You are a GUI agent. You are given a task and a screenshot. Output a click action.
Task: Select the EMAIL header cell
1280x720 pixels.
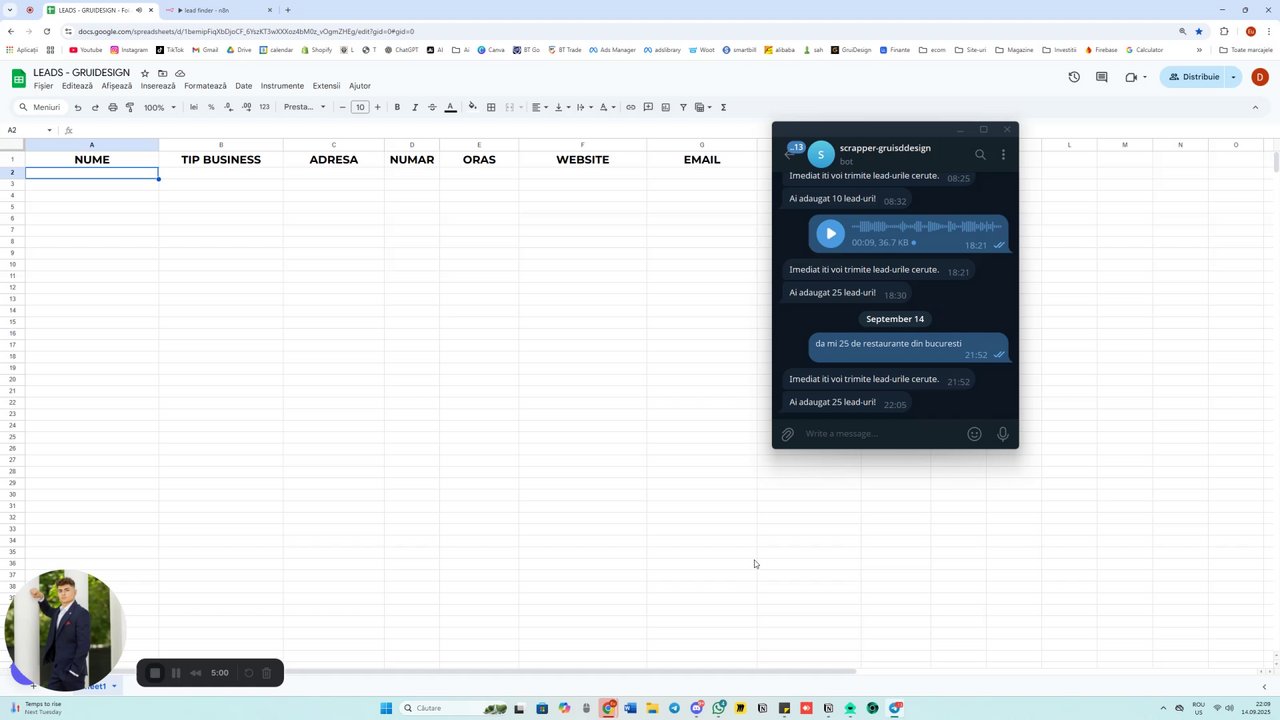702,160
